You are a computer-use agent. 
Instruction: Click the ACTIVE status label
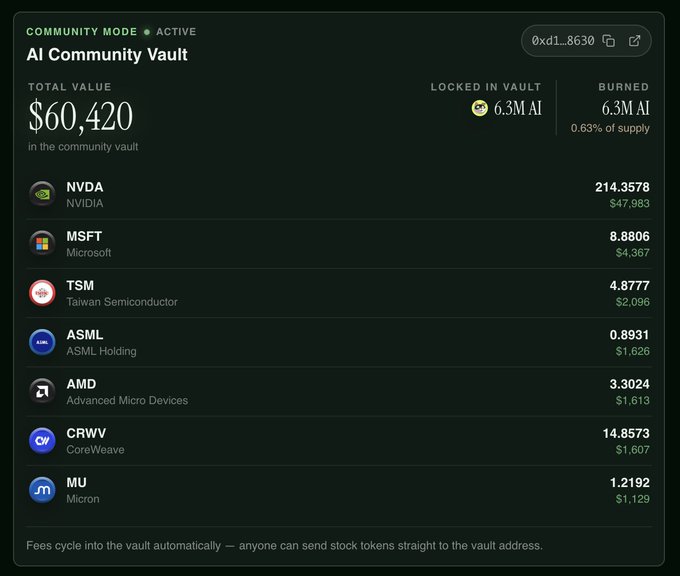pyautogui.click(x=176, y=32)
